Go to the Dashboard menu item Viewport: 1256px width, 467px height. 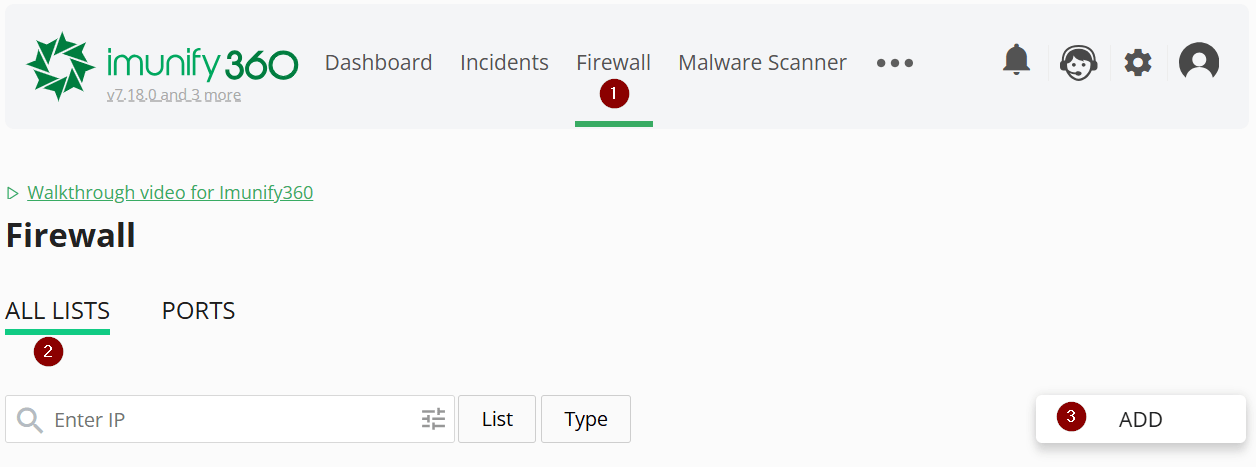coord(379,63)
